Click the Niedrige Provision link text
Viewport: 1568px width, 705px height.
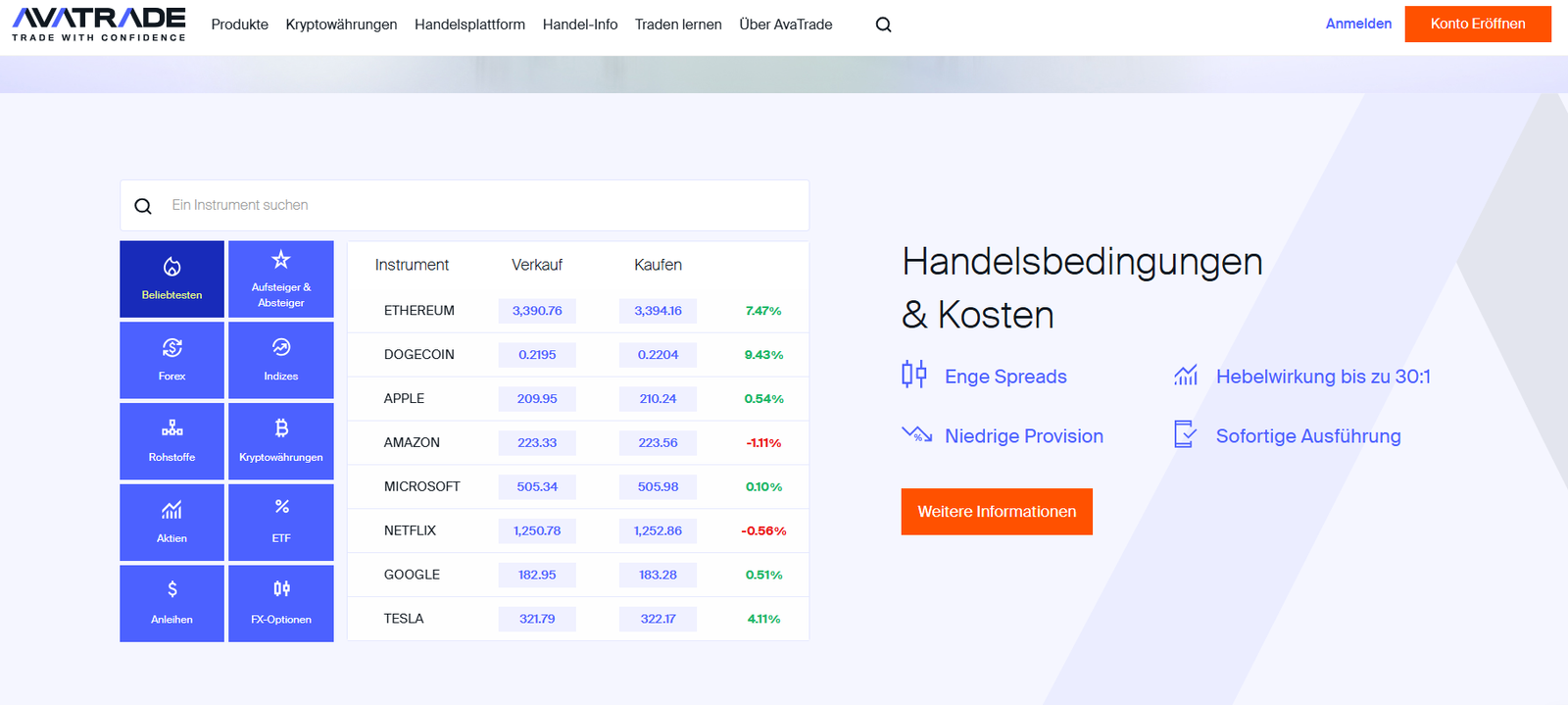tap(1024, 436)
